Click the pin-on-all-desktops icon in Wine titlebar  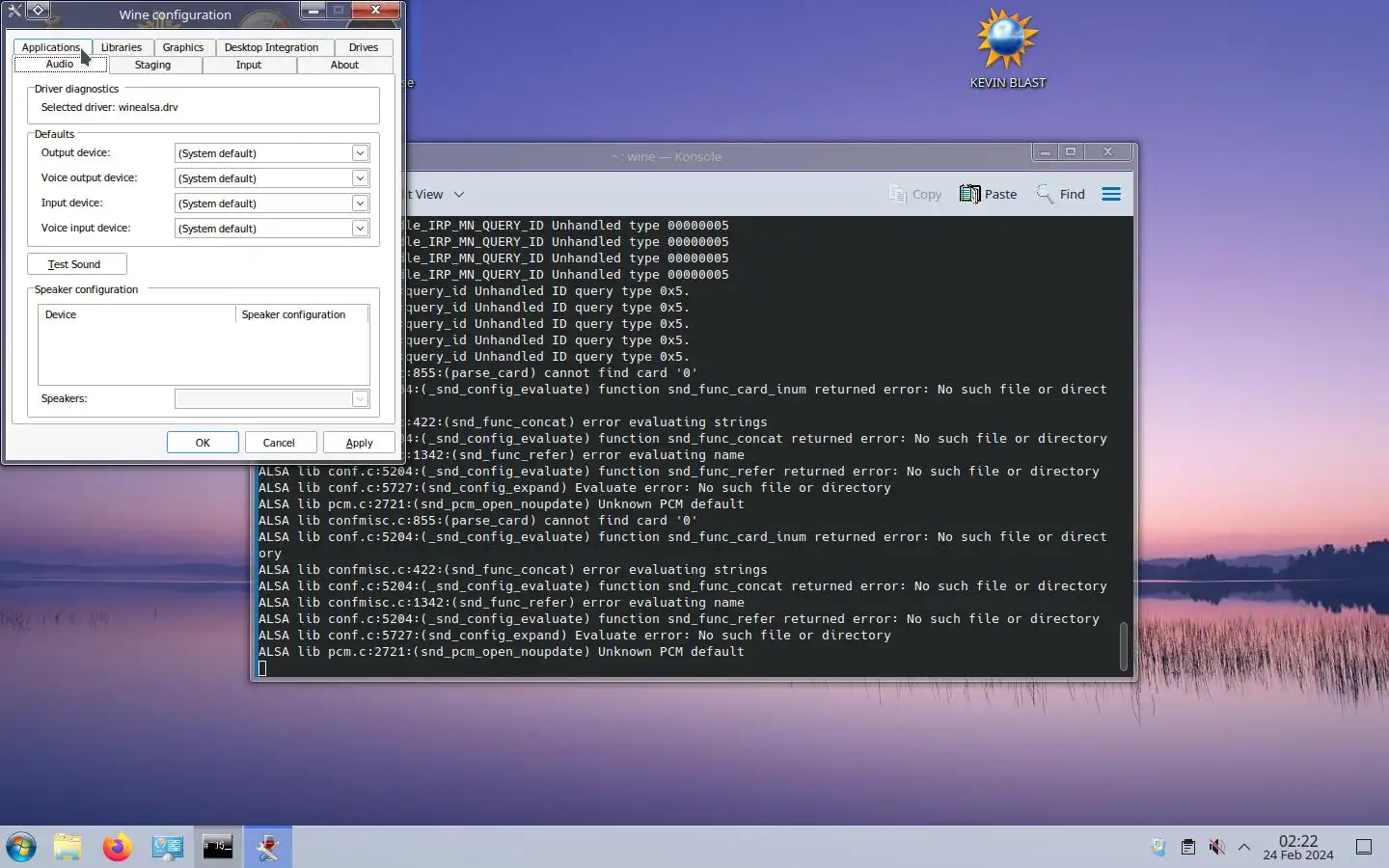[37, 11]
